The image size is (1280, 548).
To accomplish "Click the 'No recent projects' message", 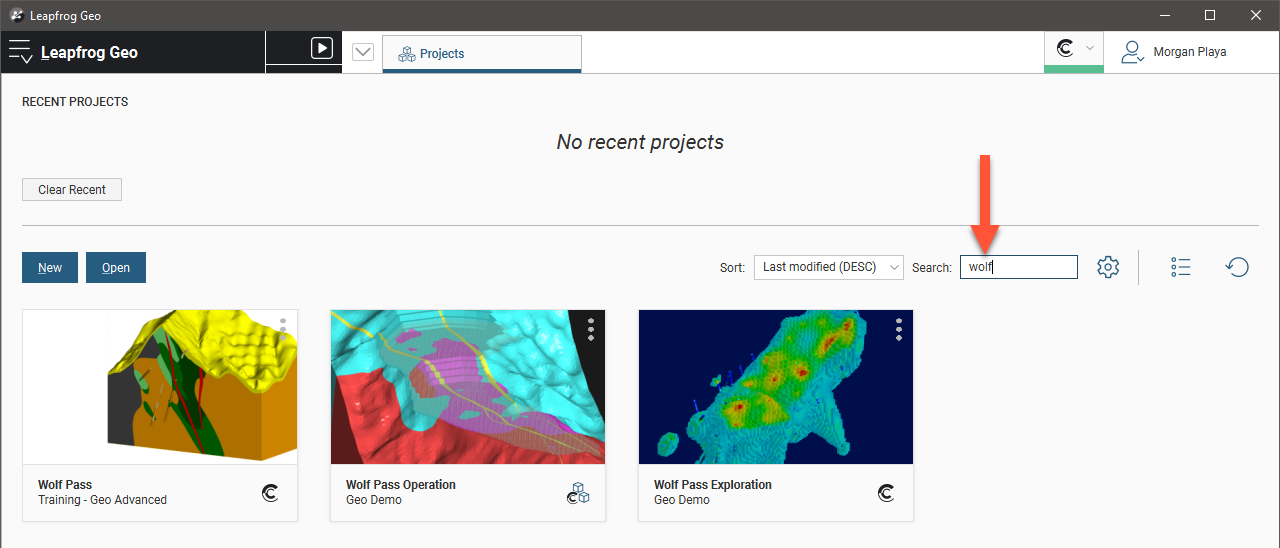I will [x=640, y=142].
